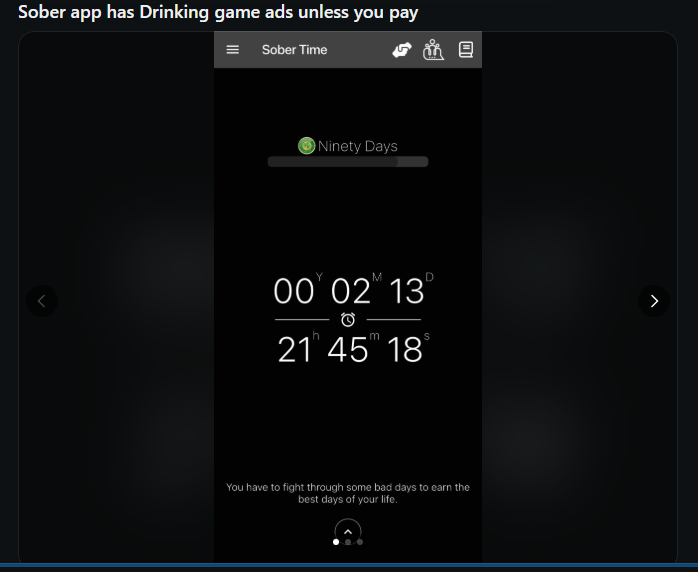698x572 pixels.
Task: Click the Sober Time header title
Action: pos(294,50)
